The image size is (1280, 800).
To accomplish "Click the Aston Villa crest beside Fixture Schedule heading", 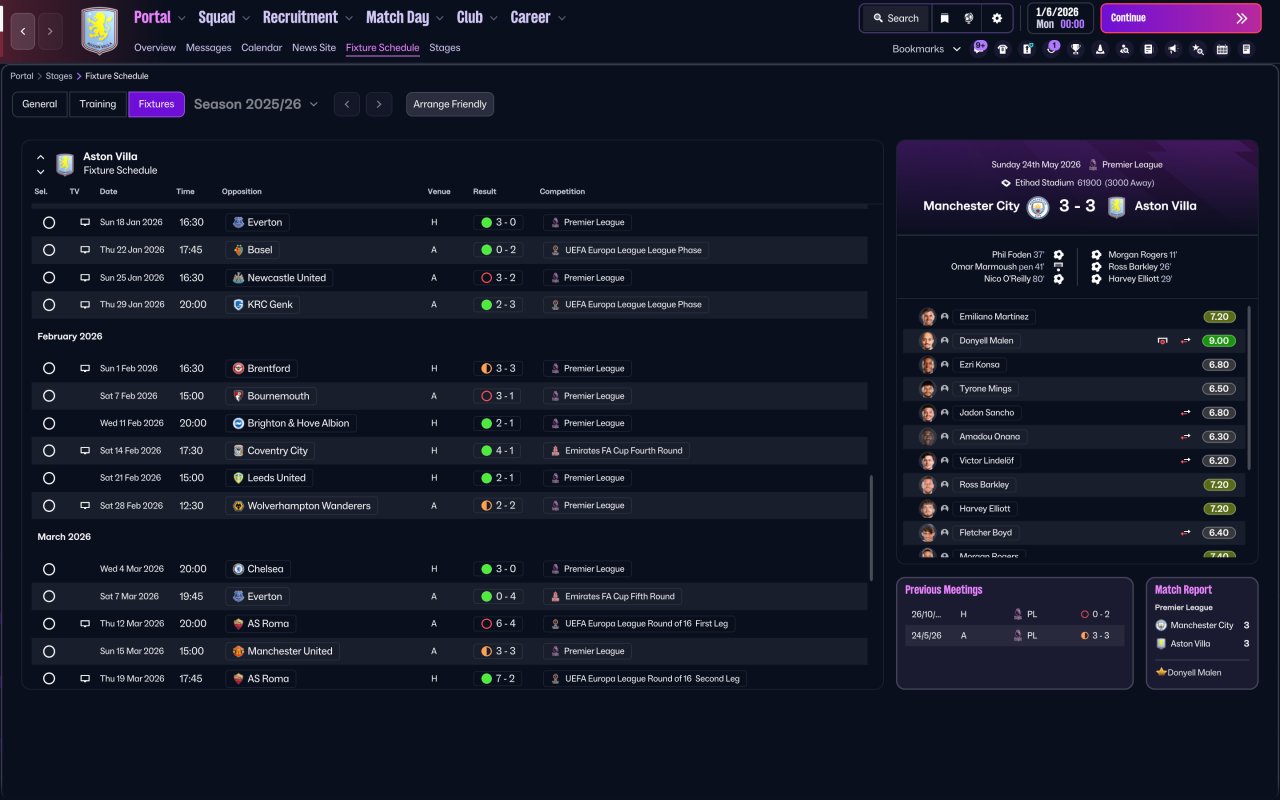I will point(65,164).
